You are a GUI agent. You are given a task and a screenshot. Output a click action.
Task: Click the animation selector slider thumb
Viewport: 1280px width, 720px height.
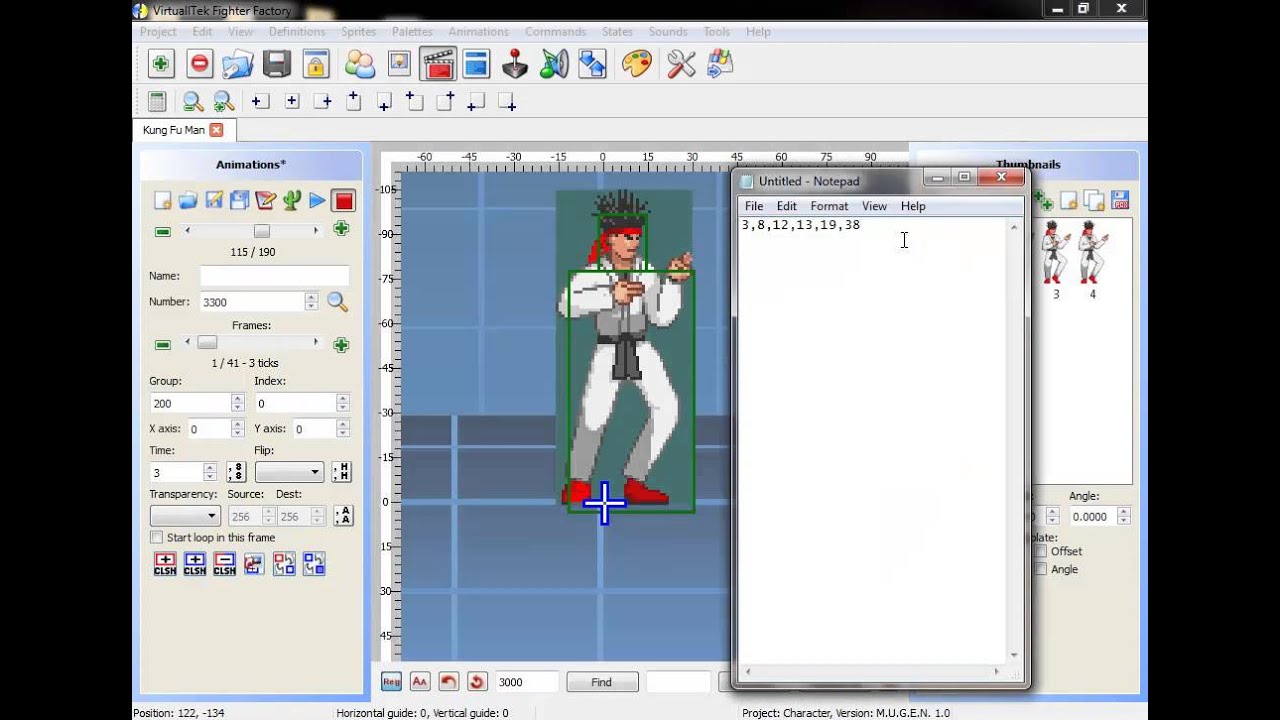coord(262,231)
